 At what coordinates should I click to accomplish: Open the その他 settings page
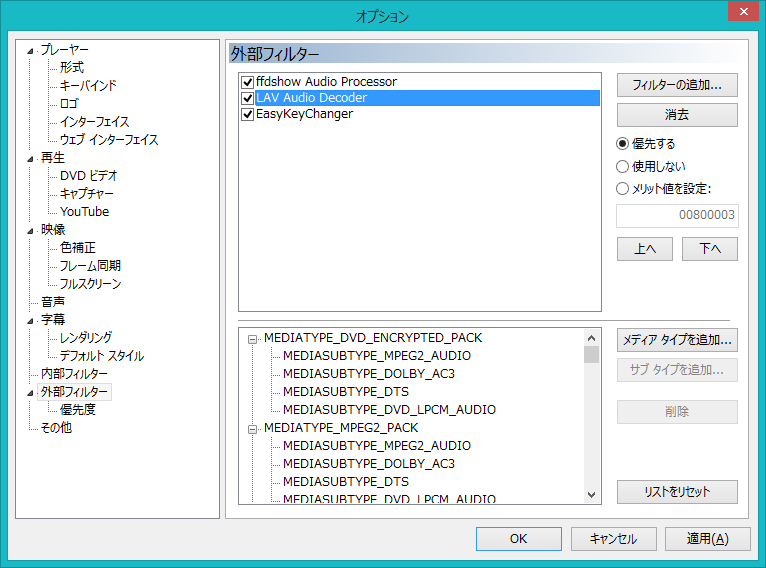tap(56, 428)
